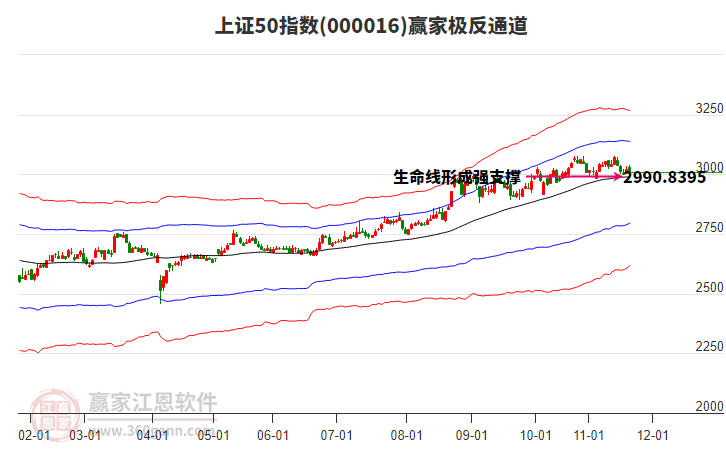
Task: Click the 3000 price axis label
Action: (x=709, y=167)
